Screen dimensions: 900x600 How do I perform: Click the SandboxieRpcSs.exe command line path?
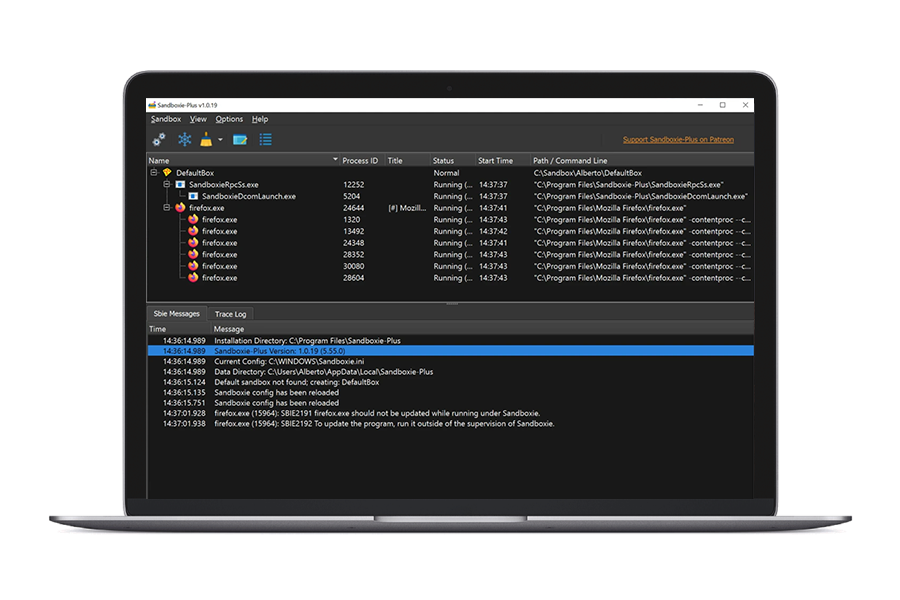629,185
